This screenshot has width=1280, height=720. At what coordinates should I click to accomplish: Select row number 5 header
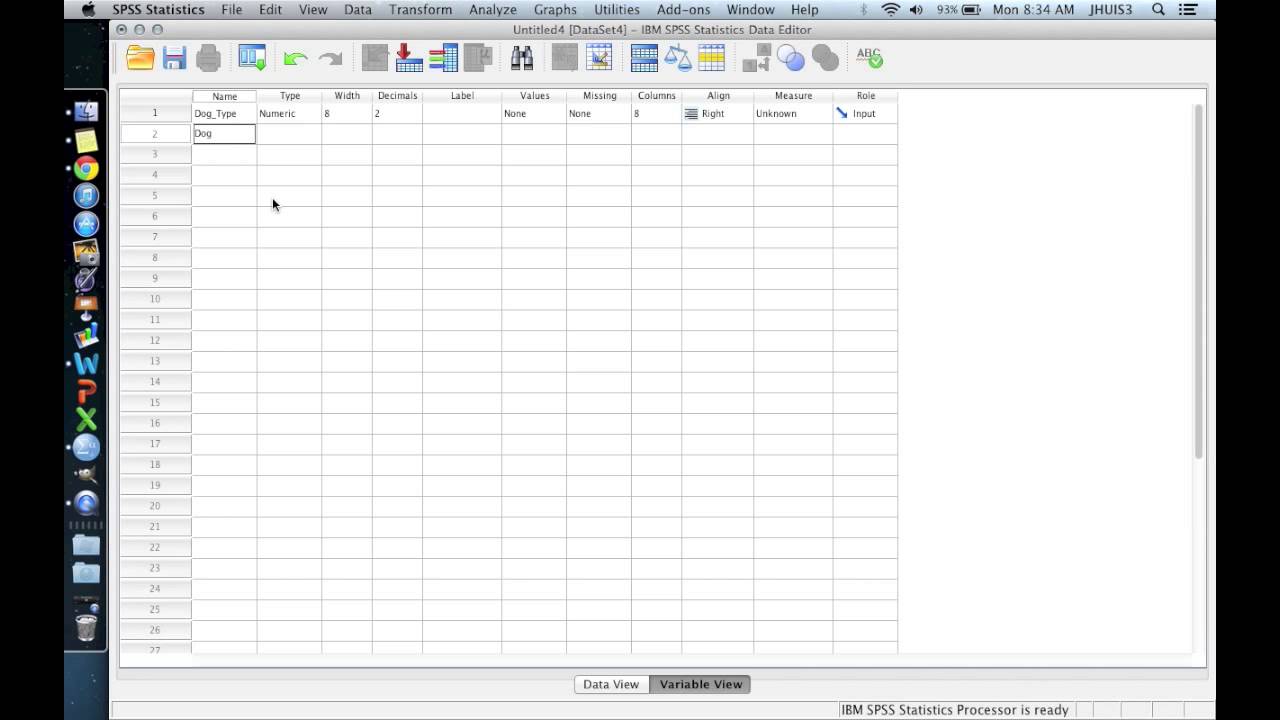(x=155, y=195)
